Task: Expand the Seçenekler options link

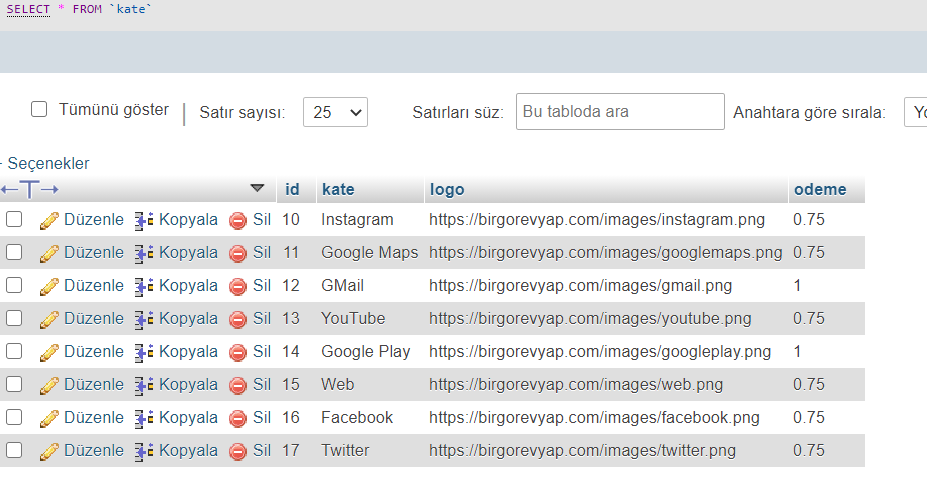Action: (48, 164)
